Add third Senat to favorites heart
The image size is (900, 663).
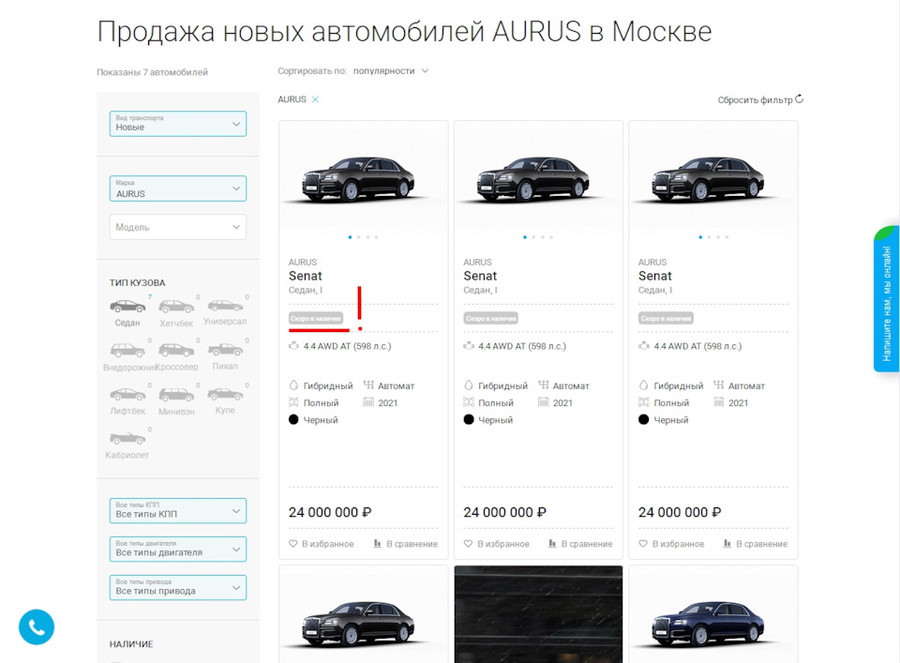pyautogui.click(x=643, y=544)
